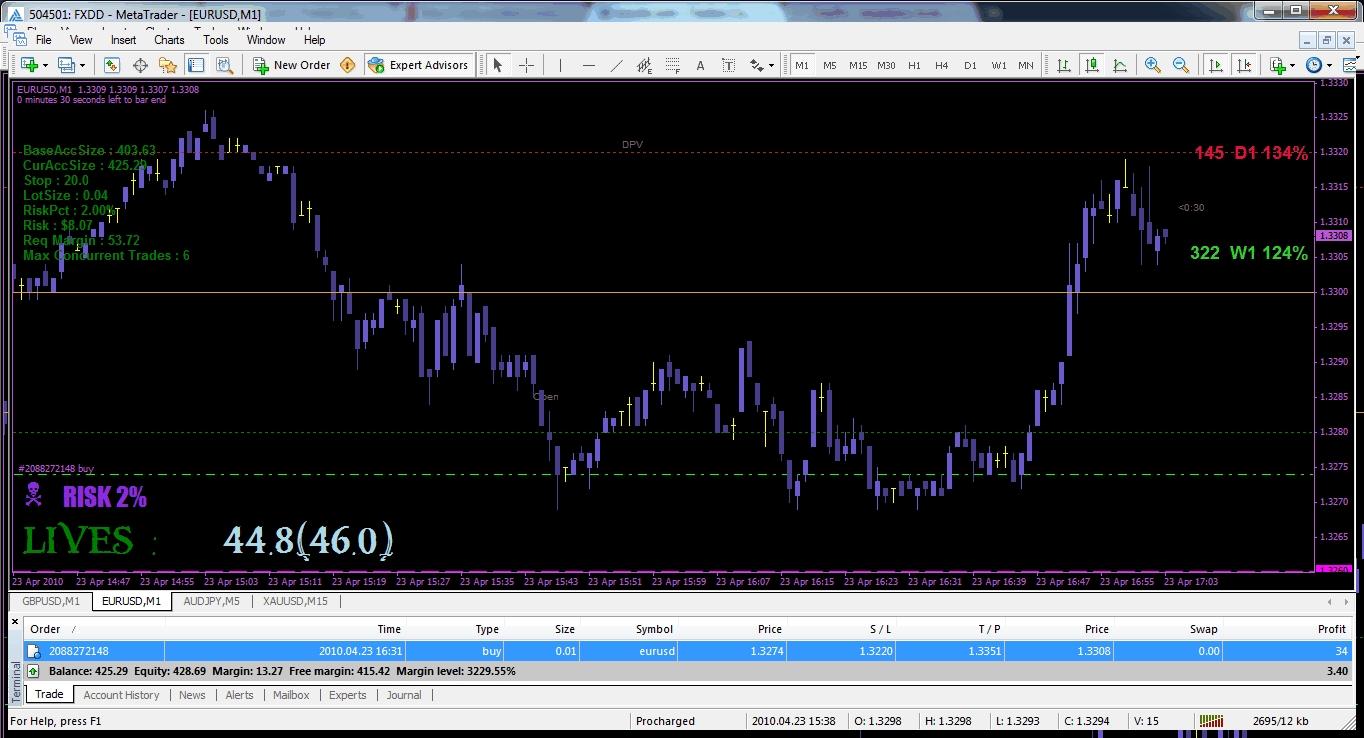Open the Charts menu
This screenshot has height=738, width=1364.
169,40
